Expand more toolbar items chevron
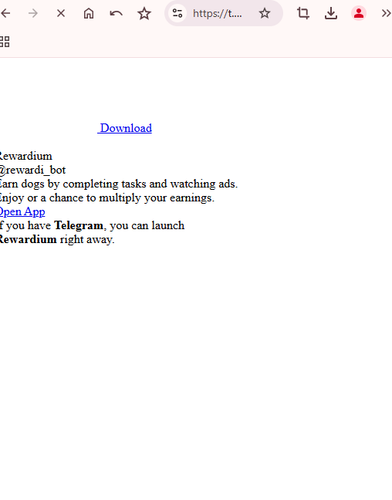392x500 pixels. point(386,13)
